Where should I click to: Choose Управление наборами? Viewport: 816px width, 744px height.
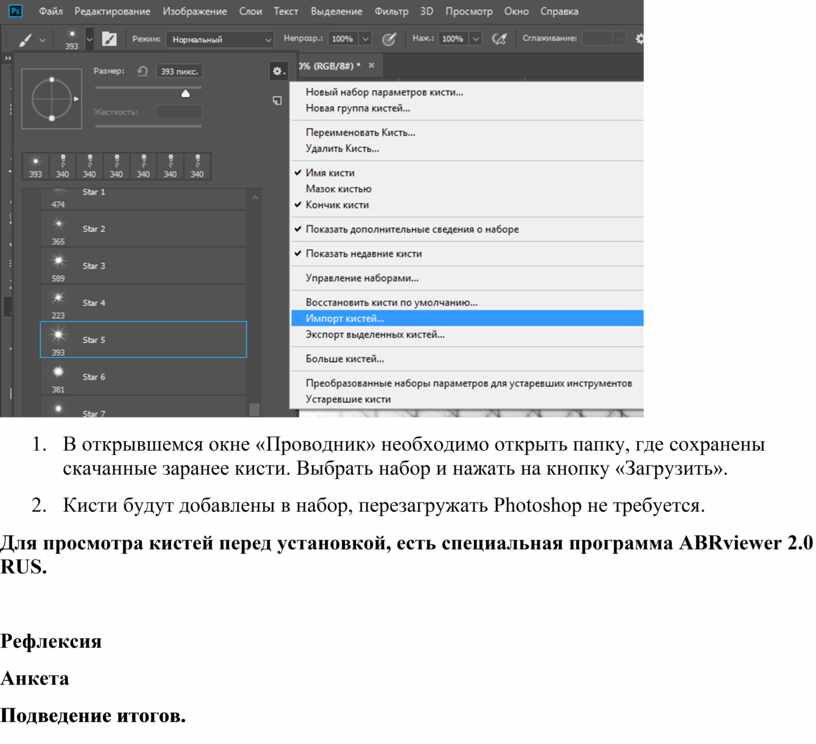tap(362, 278)
